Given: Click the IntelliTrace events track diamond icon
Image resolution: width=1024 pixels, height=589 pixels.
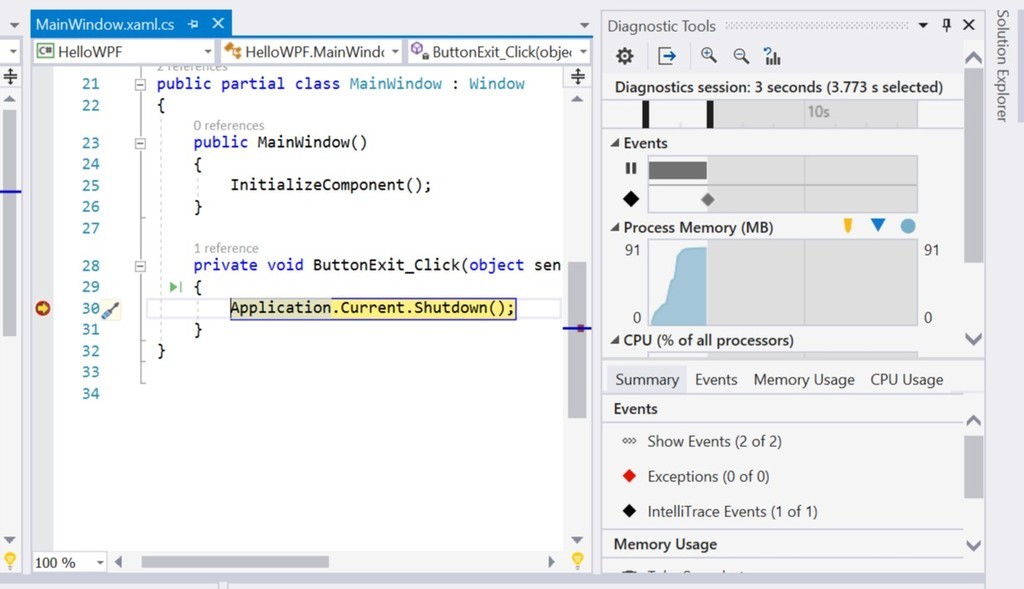Looking at the screenshot, I should coord(631,199).
